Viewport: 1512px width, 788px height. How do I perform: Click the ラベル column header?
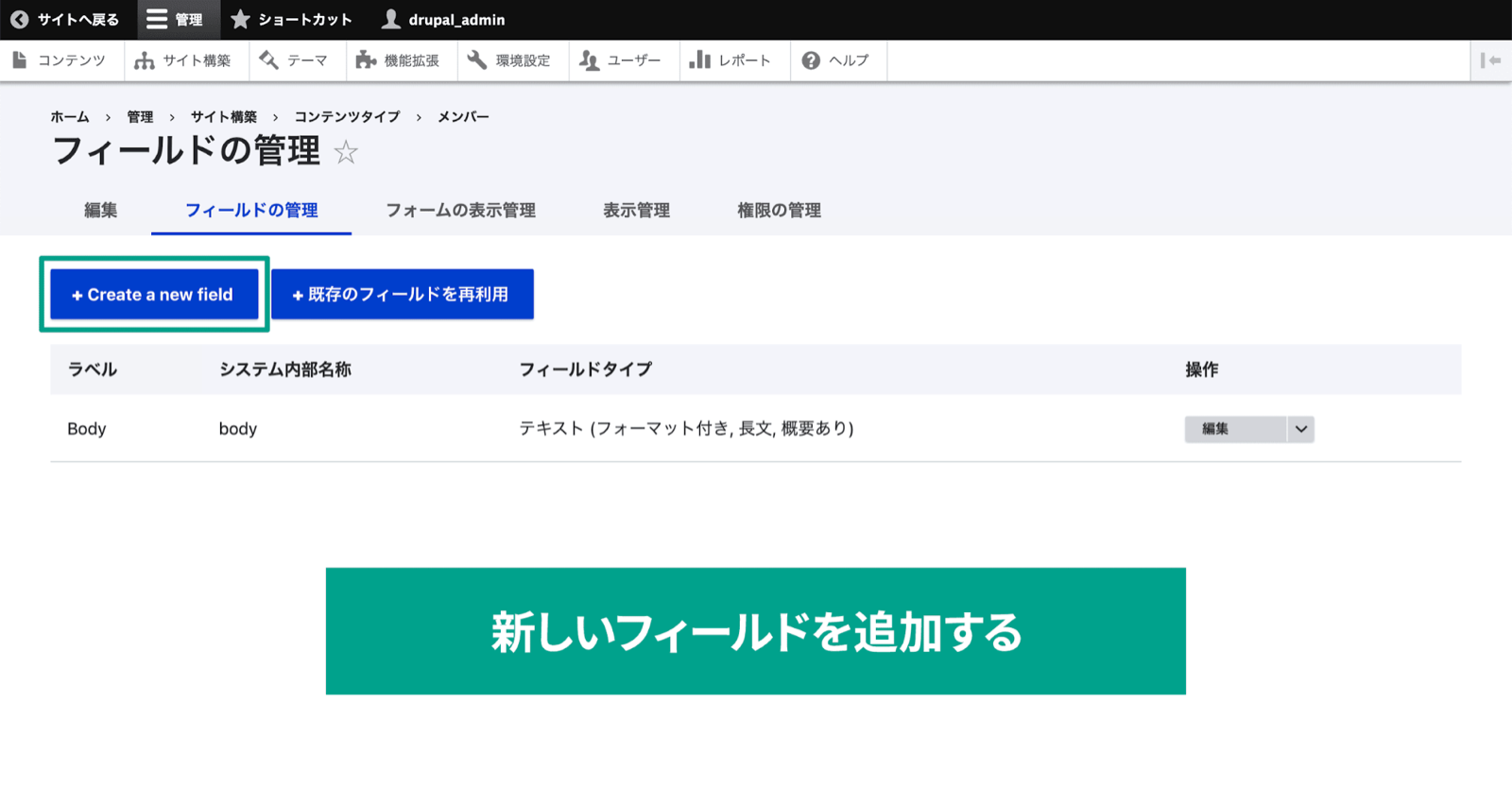click(93, 369)
